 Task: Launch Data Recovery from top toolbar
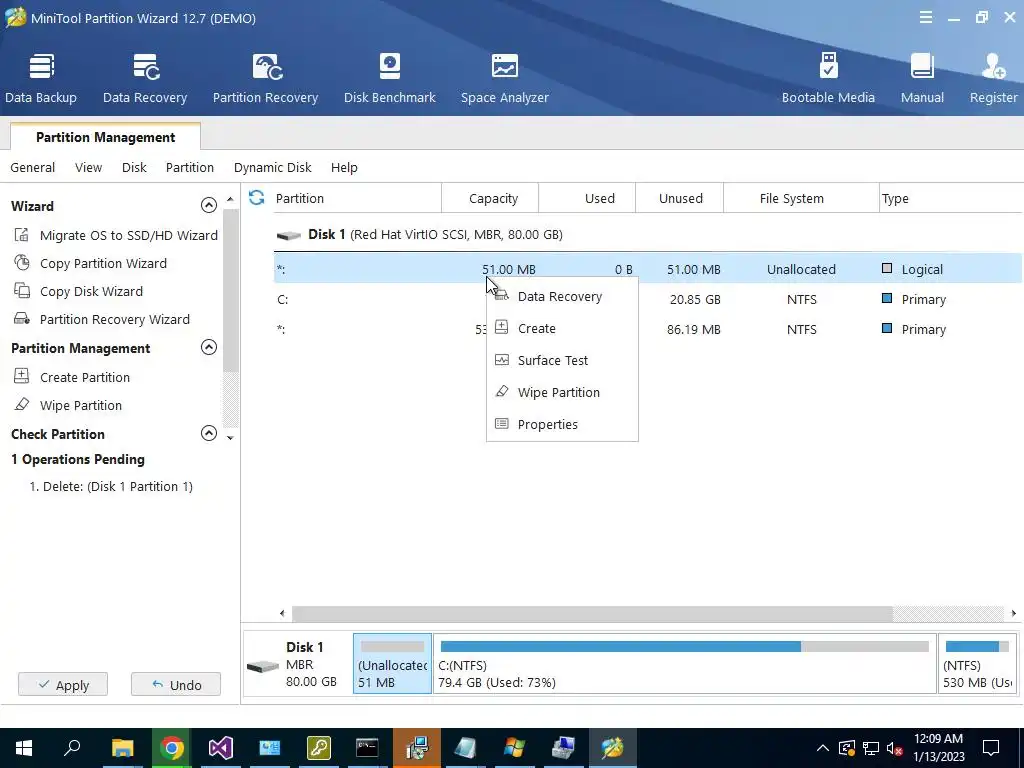(145, 78)
